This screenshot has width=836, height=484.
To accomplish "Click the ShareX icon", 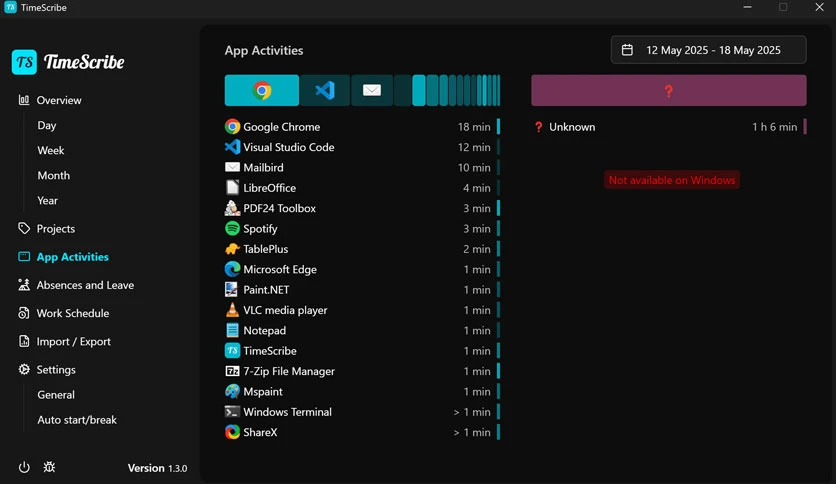I will (232, 432).
